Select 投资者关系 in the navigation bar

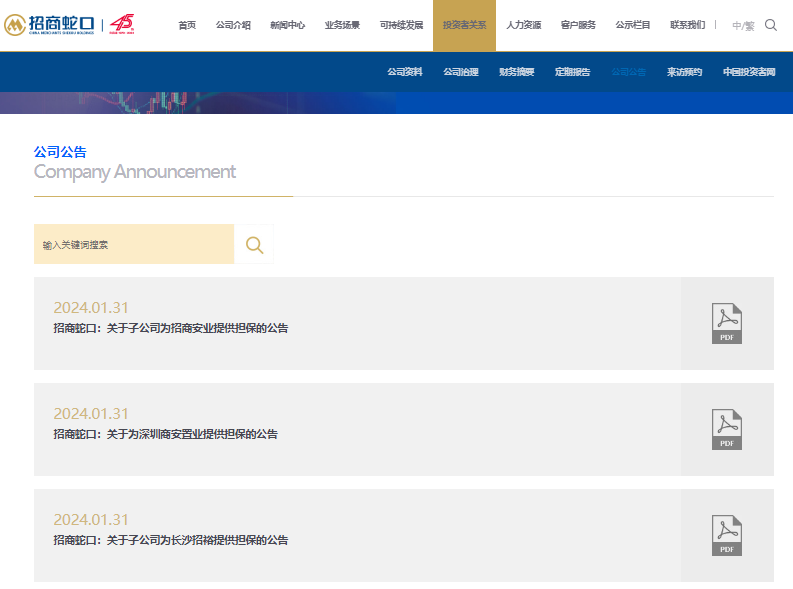464,25
